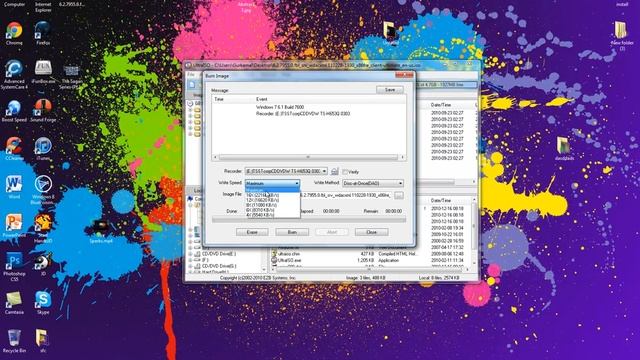The image size is (640, 360).
Task: Select the Advanced SystemCare 4 desktop icon
Action: coord(14,74)
